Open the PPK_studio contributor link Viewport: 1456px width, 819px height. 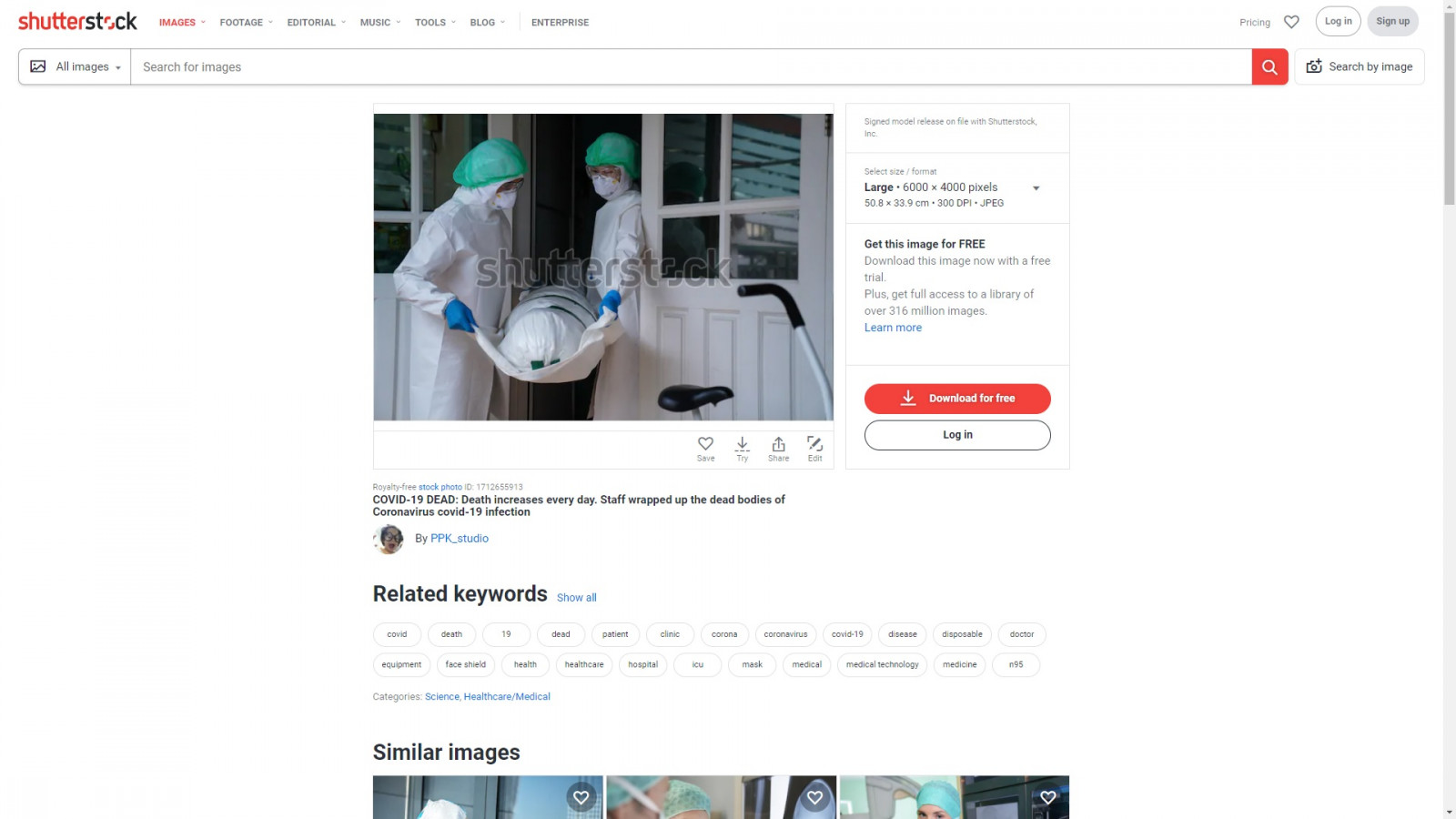coord(459,539)
